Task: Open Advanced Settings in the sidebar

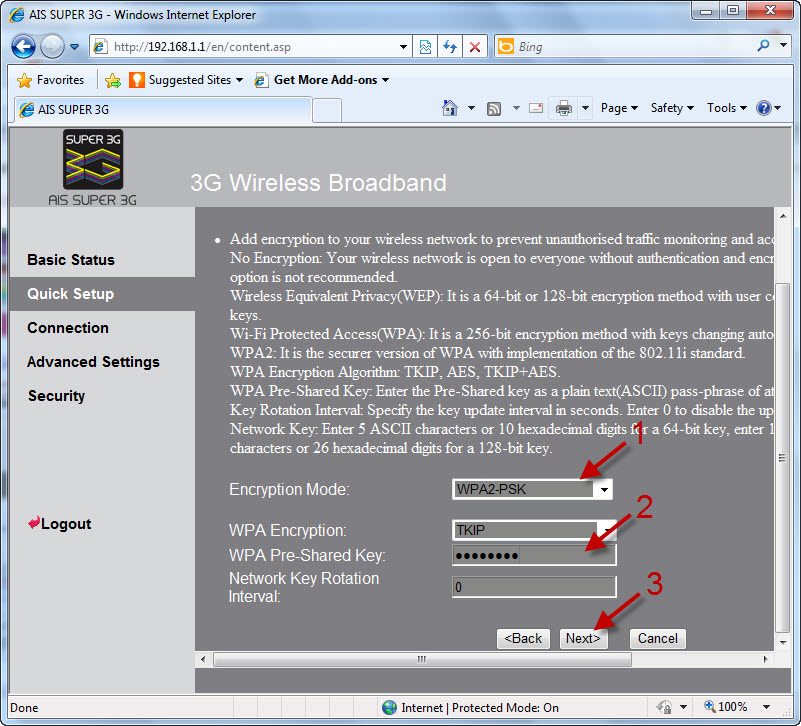Action: point(93,362)
